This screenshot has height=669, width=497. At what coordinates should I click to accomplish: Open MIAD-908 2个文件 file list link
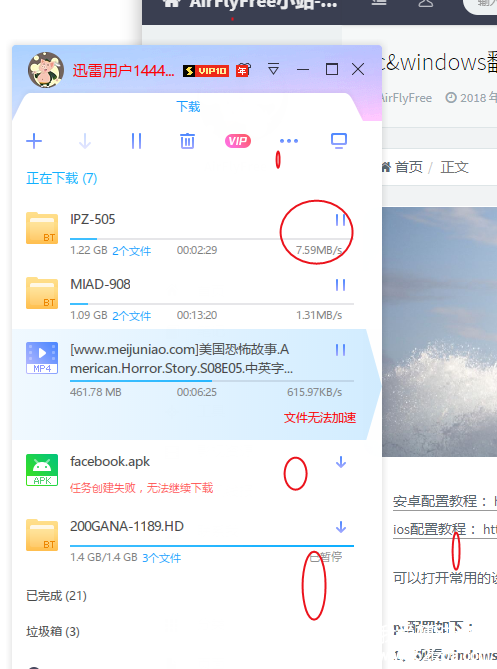[x=131, y=316]
